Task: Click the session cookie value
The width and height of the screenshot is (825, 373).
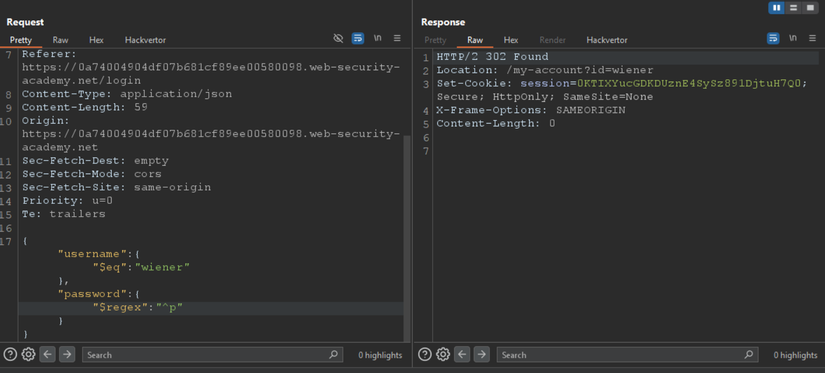Action: tap(689, 84)
